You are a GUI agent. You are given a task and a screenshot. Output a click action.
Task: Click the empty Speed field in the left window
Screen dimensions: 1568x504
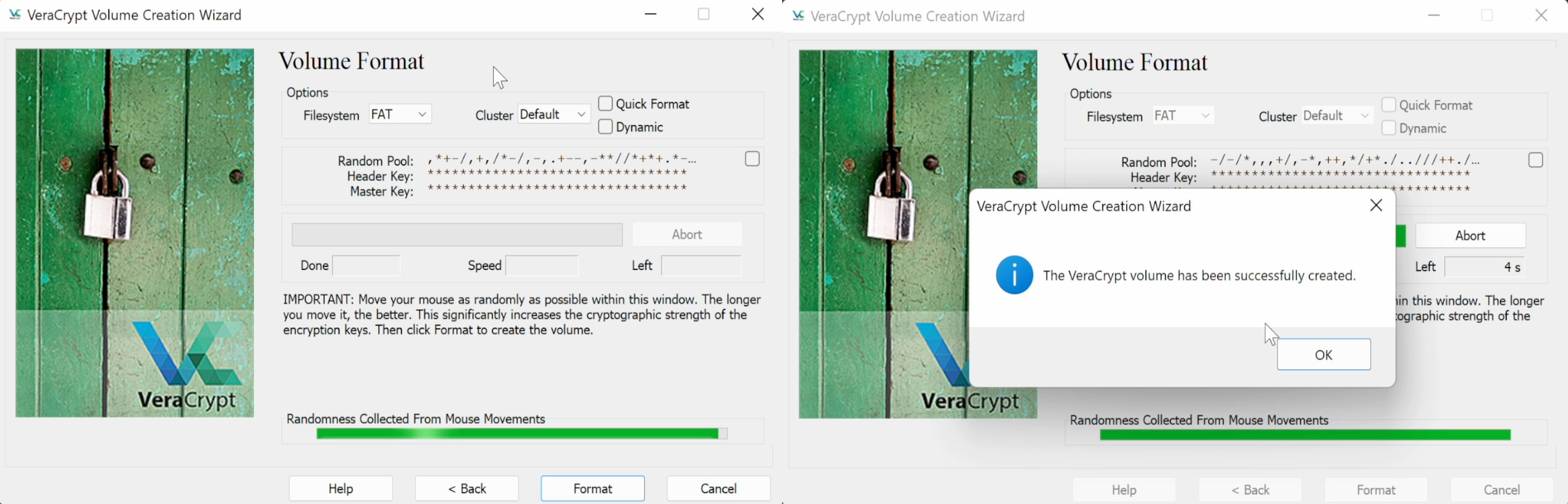pyautogui.click(x=542, y=266)
